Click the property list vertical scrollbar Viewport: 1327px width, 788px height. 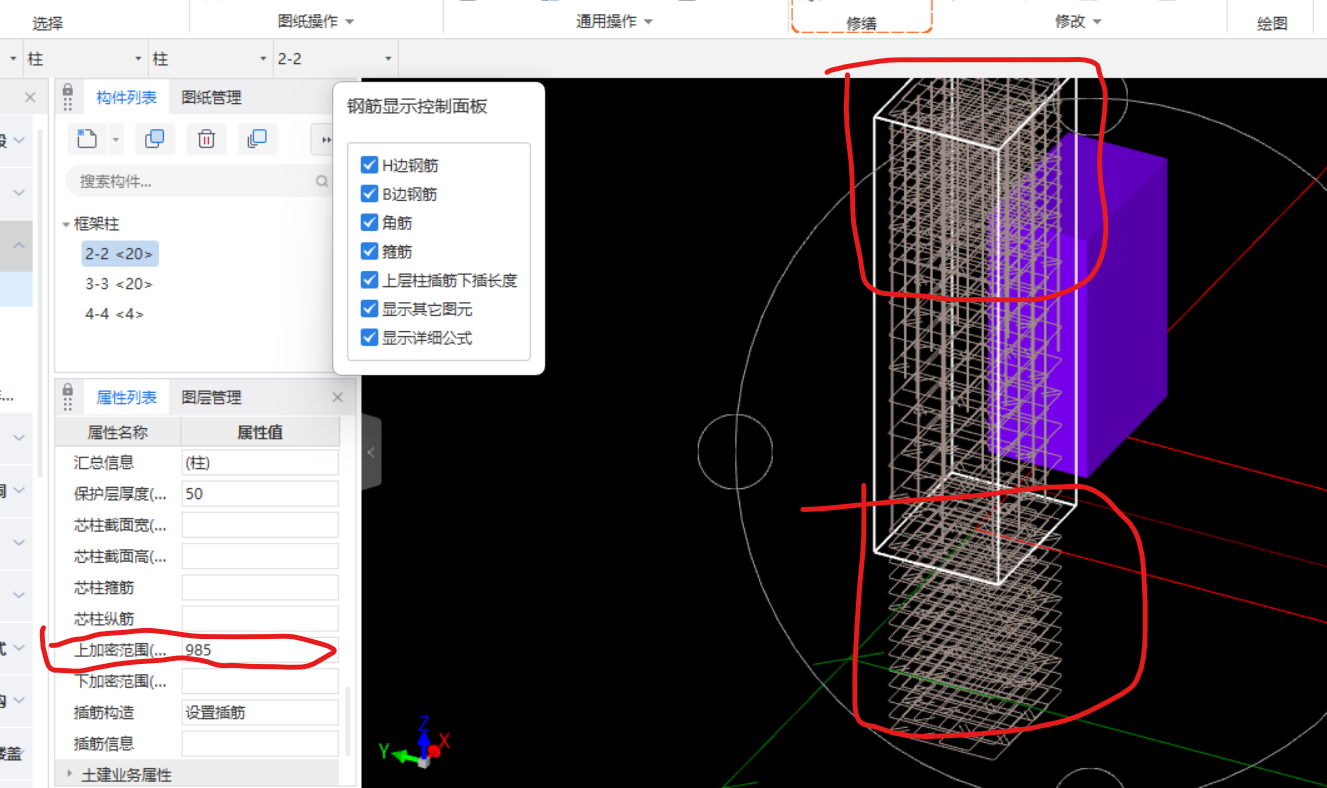tap(348, 720)
